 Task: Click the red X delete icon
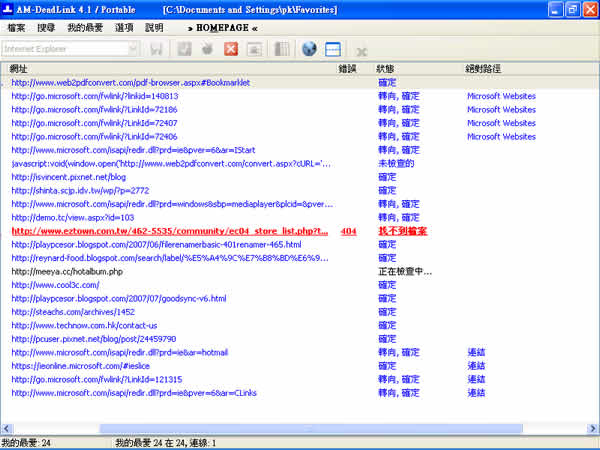tap(231, 49)
